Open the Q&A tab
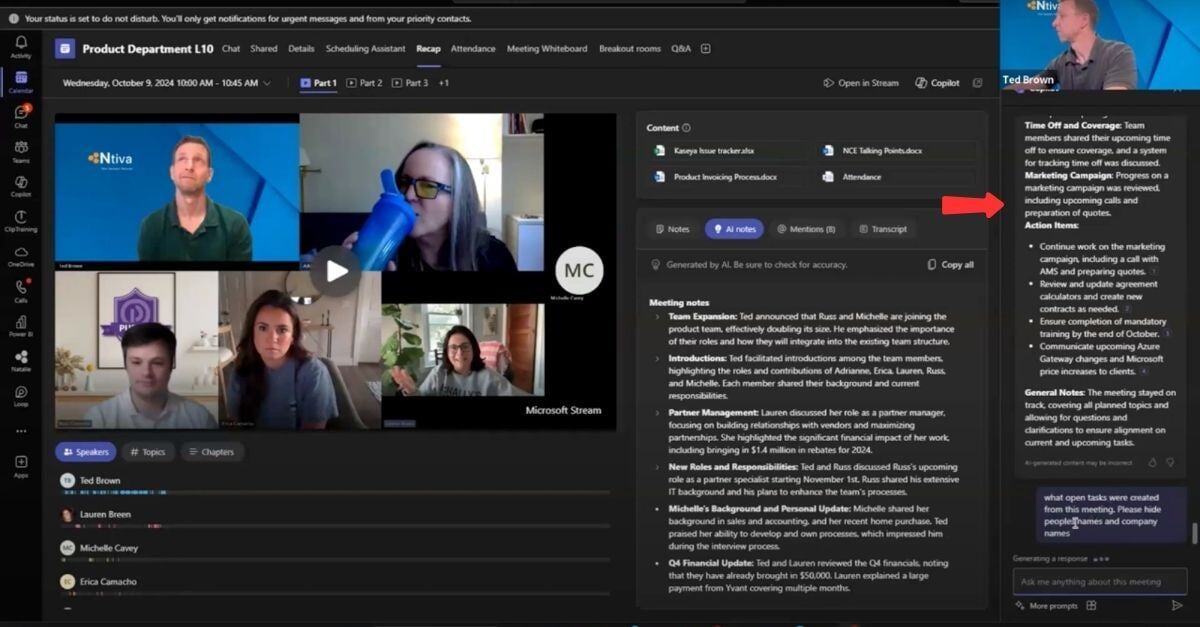Image resolution: width=1200 pixels, height=627 pixels. click(x=681, y=48)
